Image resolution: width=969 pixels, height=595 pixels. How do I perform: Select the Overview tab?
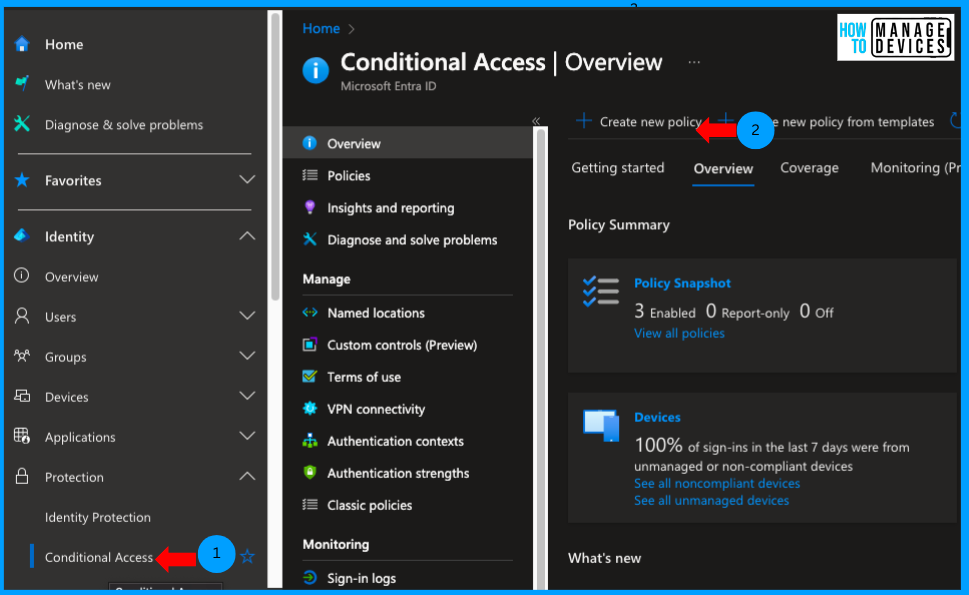[x=723, y=169]
